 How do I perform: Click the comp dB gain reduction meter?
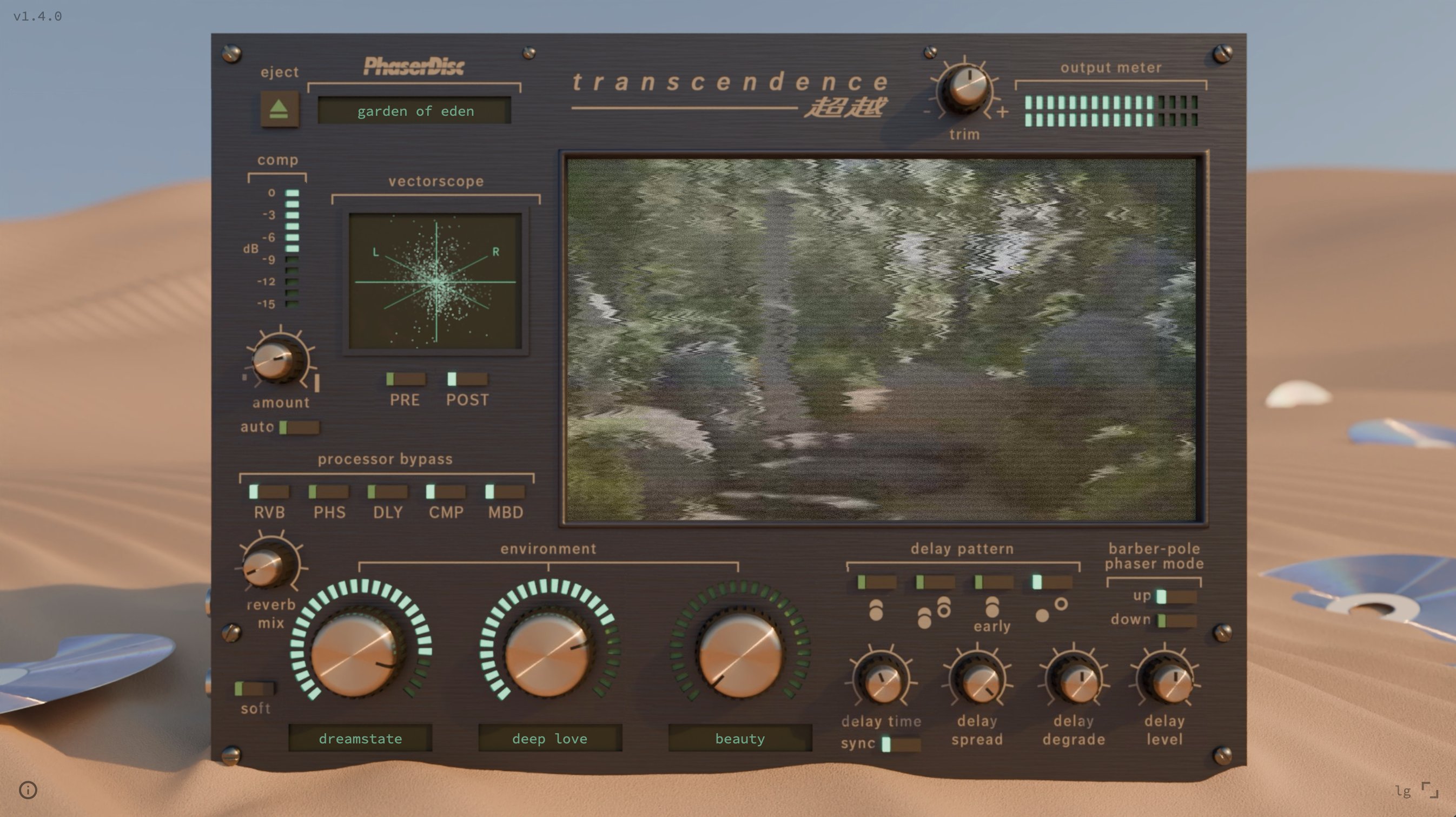[x=292, y=248]
